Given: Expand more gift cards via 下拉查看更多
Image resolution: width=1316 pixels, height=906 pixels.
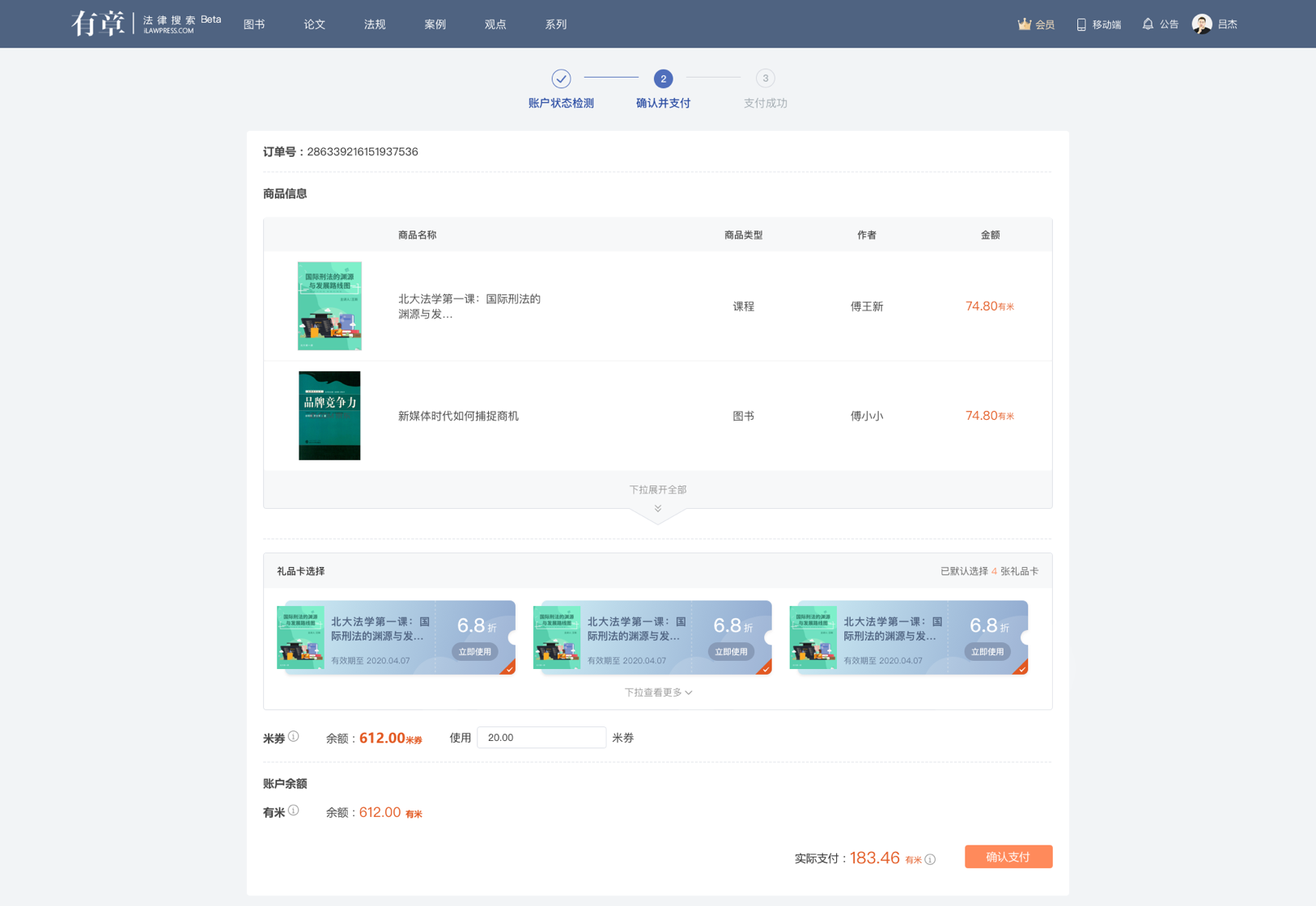Looking at the screenshot, I should (657, 692).
